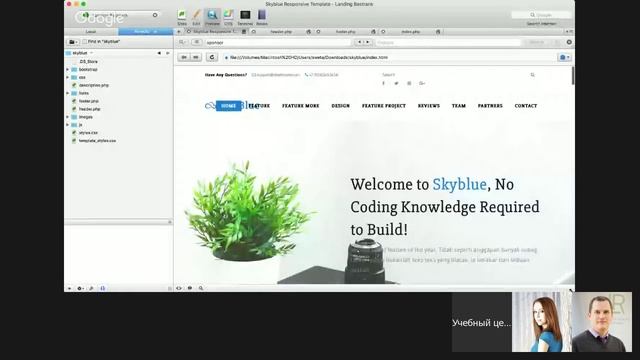Expand the bootstrap folder

(x=68, y=69)
